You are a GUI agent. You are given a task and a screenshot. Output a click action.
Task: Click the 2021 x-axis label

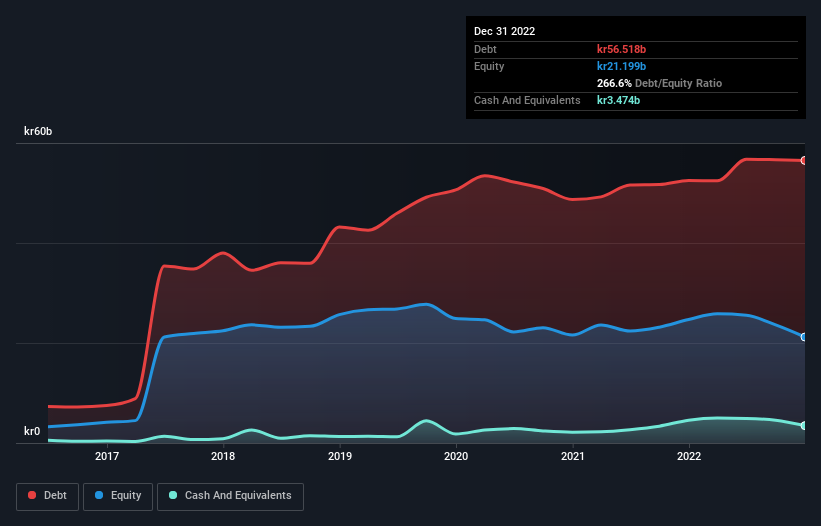(x=573, y=456)
